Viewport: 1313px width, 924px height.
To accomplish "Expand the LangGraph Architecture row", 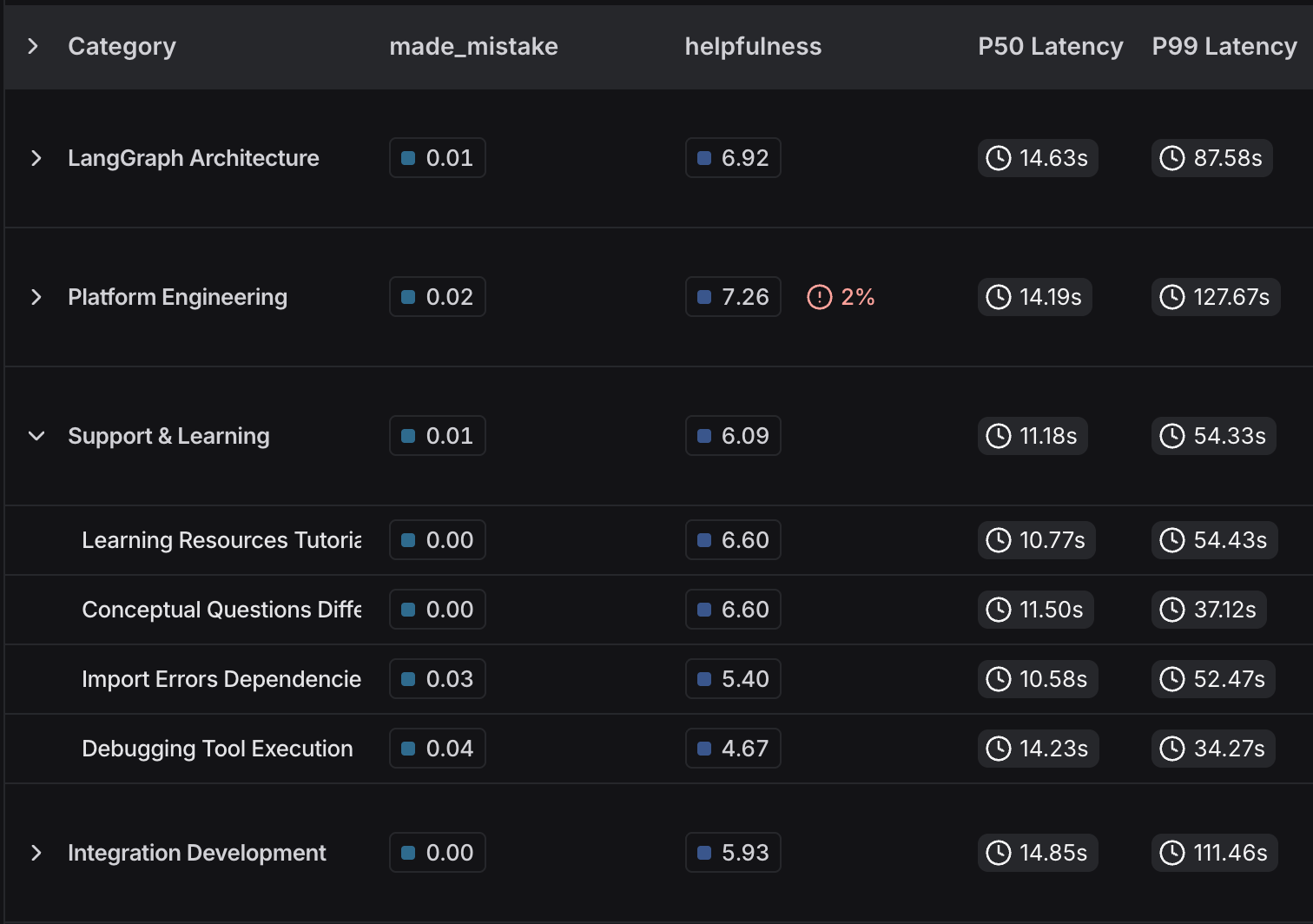I will click(36, 158).
